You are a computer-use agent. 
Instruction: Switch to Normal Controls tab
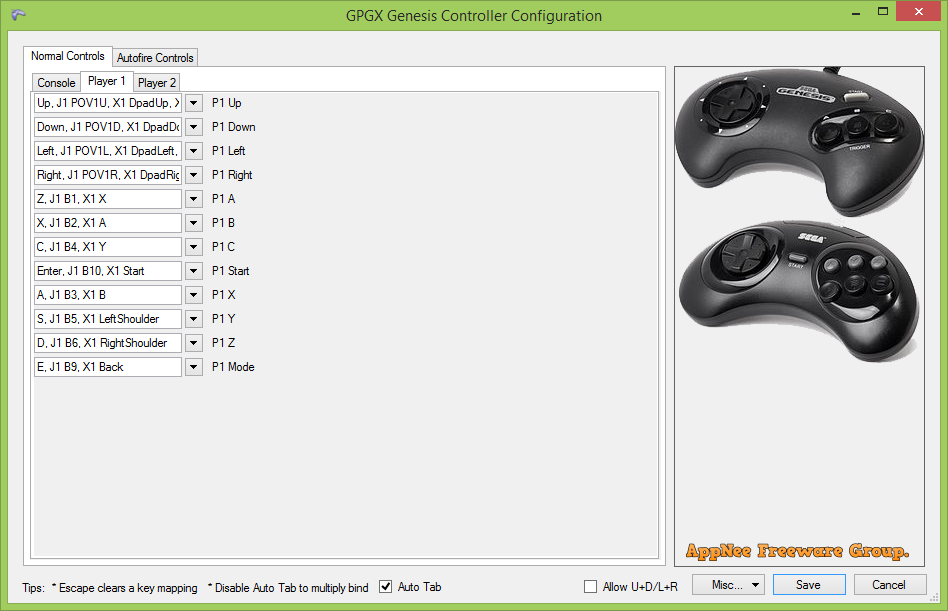tap(68, 56)
